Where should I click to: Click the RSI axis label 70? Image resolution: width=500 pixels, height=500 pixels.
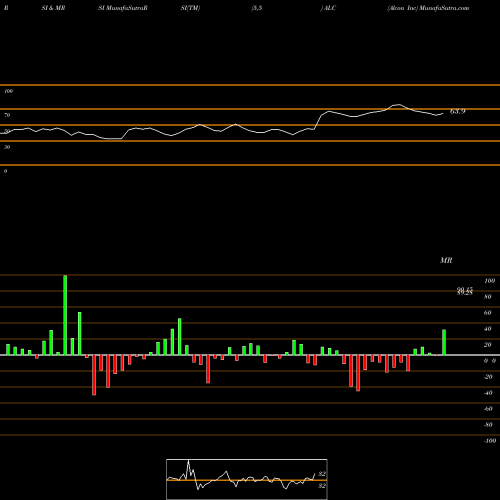click(7, 115)
